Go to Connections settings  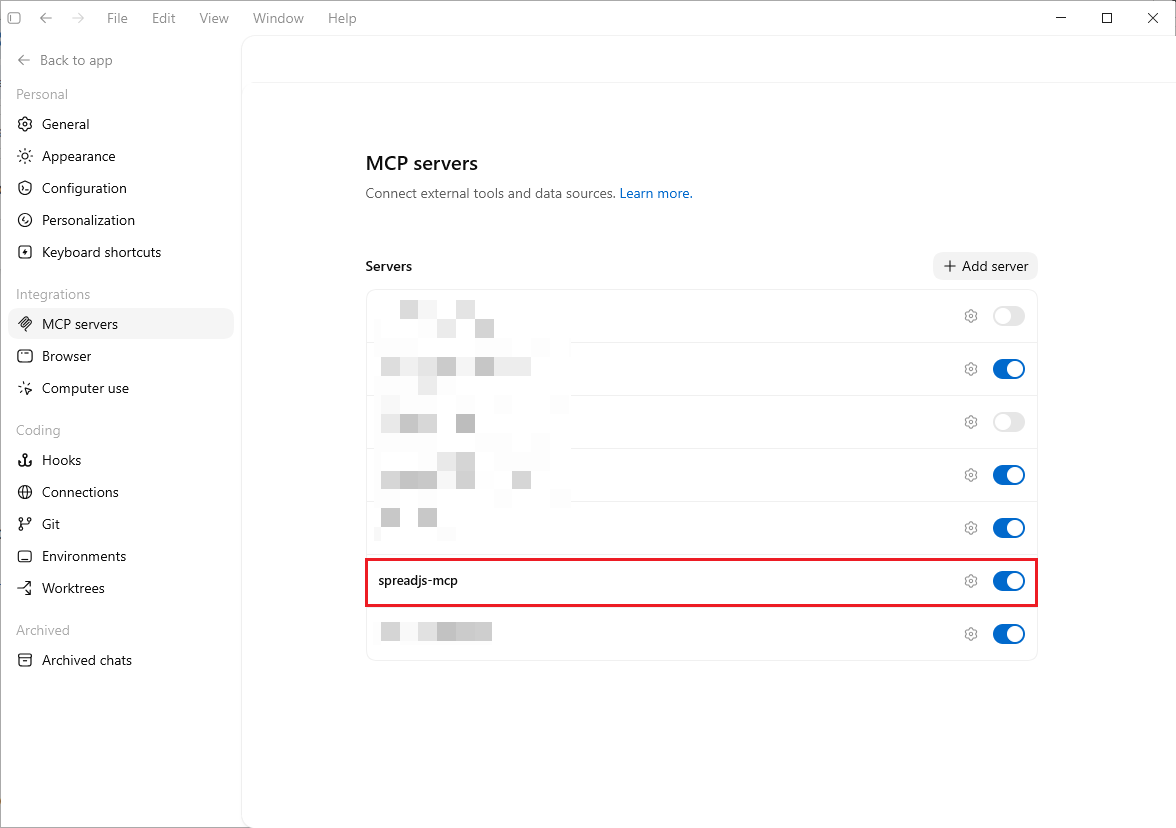(121, 492)
